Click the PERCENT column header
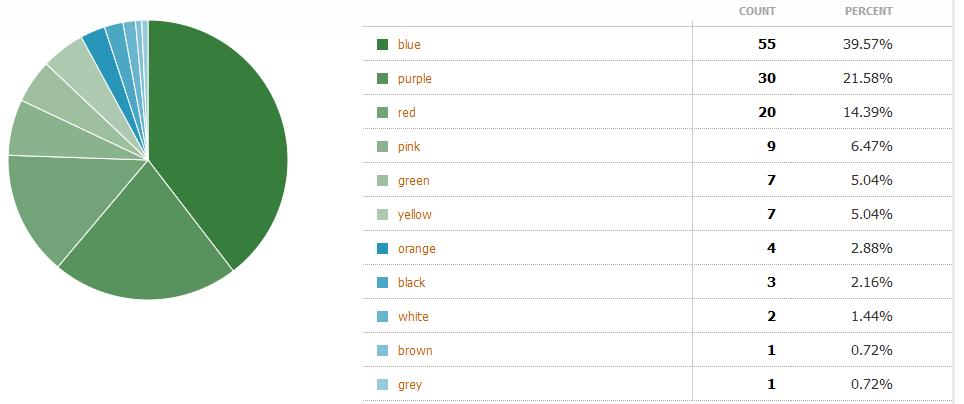The image size is (964, 404). [868, 11]
